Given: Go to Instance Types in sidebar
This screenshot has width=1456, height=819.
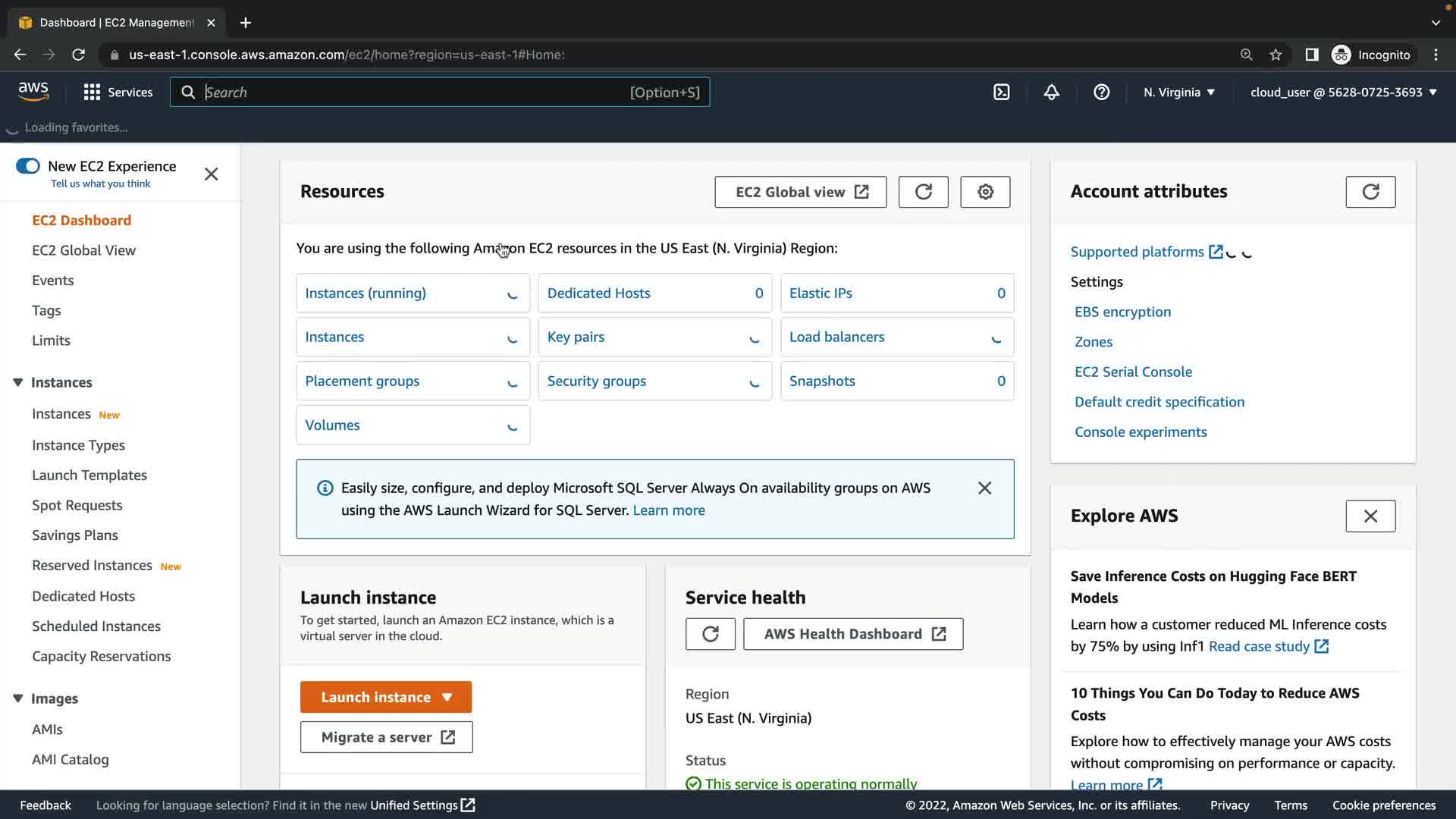Looking at the screenshot, I should click(x=78, y=445).
